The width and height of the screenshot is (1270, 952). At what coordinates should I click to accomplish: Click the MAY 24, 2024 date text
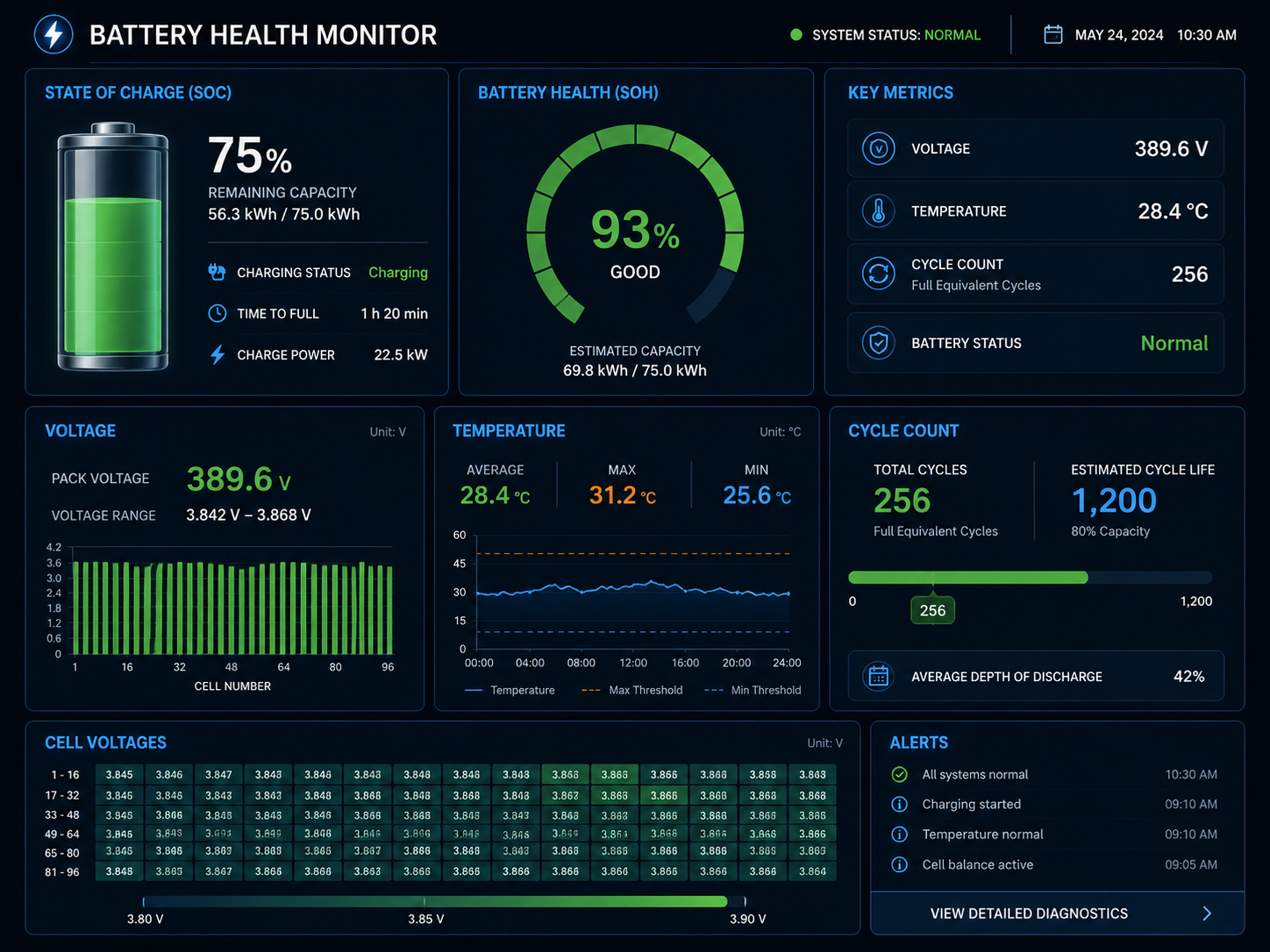1119,35
